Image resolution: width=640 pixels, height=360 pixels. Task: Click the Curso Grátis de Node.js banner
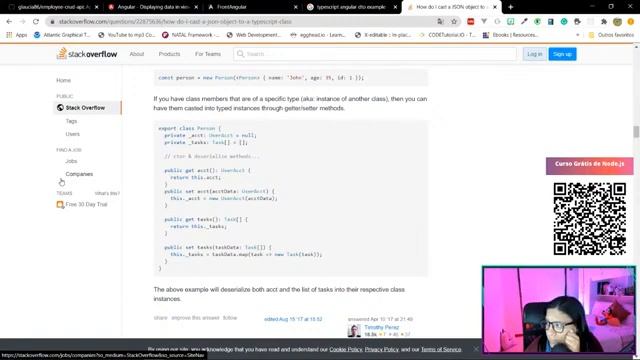tap(589, 166)
